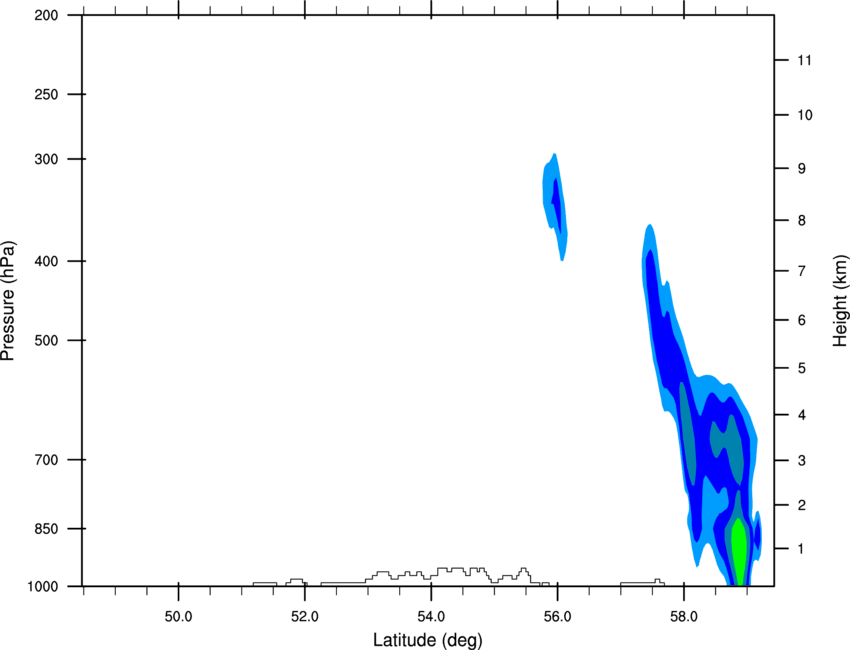Select the 1000 pressure tick label

click(42, 587)
